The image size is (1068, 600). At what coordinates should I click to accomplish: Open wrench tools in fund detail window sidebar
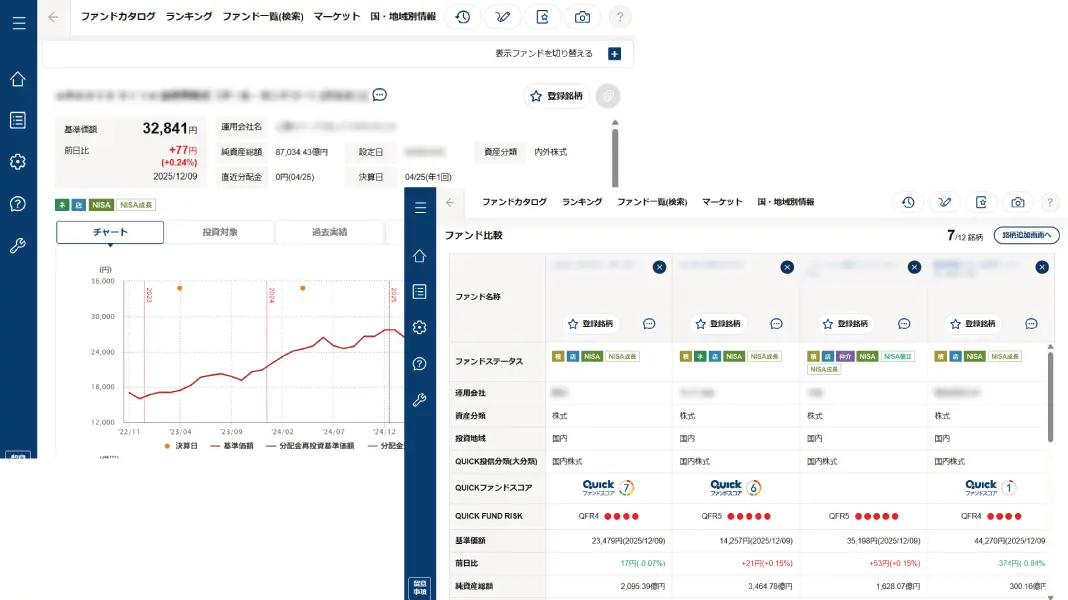(x=18, y=245)
